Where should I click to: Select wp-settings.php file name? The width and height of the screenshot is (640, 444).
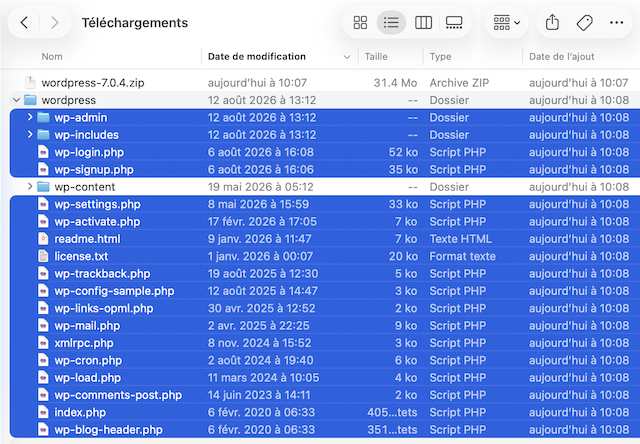click(x=98, y=204)
